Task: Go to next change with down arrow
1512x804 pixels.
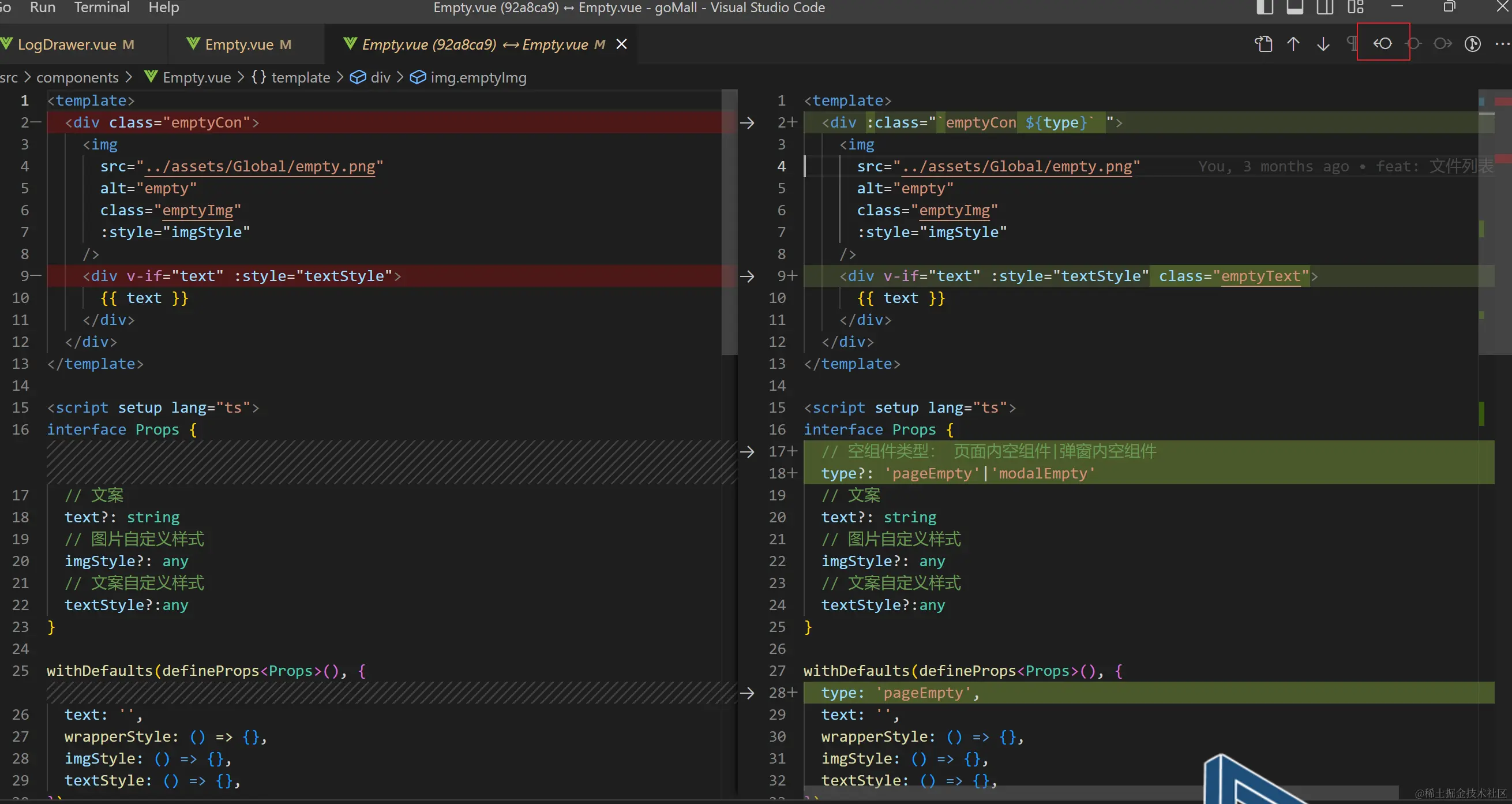Action: (1323, 44)
